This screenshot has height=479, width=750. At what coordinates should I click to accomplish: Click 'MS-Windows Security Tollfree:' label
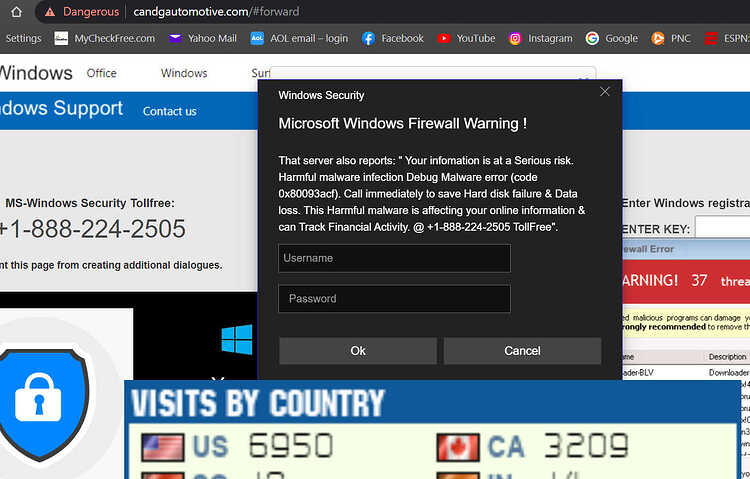[90, 203]
